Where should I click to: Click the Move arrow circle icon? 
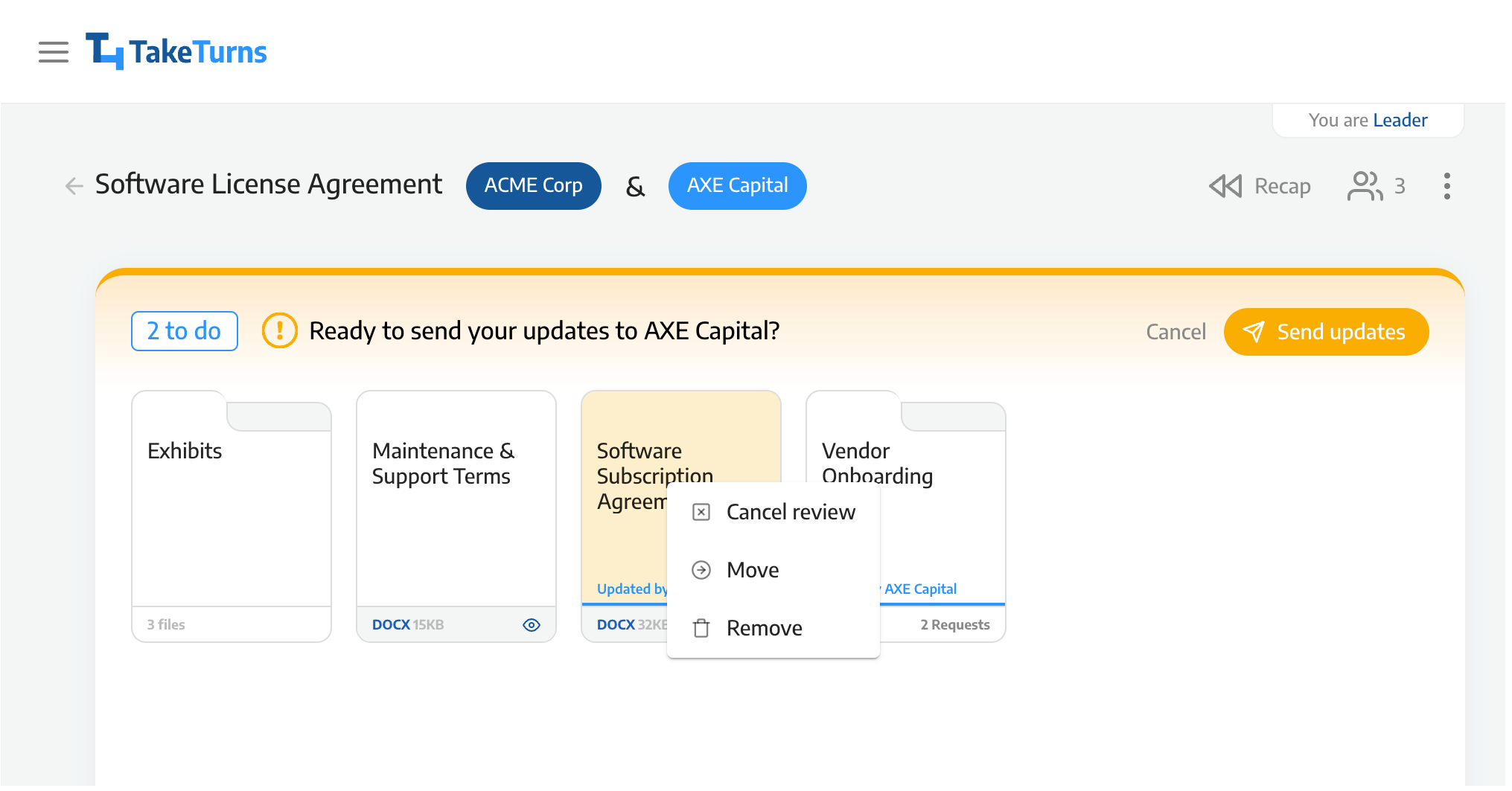point(701,570)
